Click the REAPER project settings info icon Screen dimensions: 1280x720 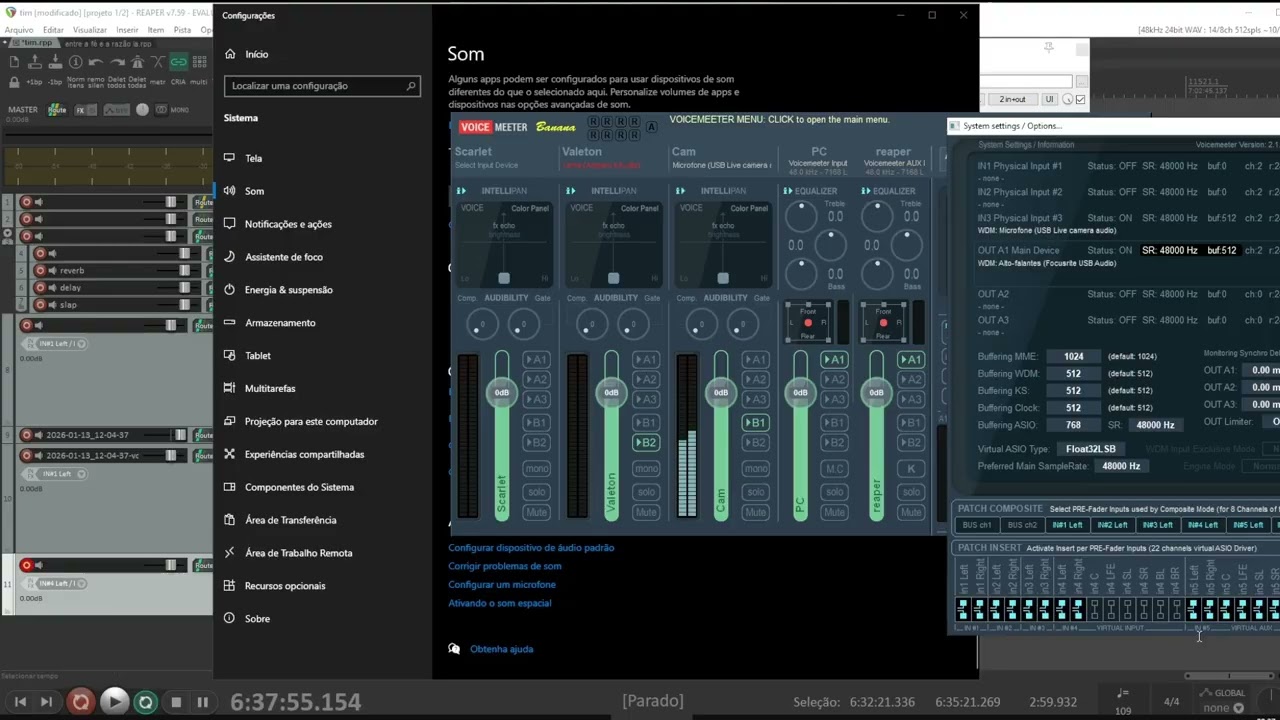pyautogui.click(x=75, y=62)
